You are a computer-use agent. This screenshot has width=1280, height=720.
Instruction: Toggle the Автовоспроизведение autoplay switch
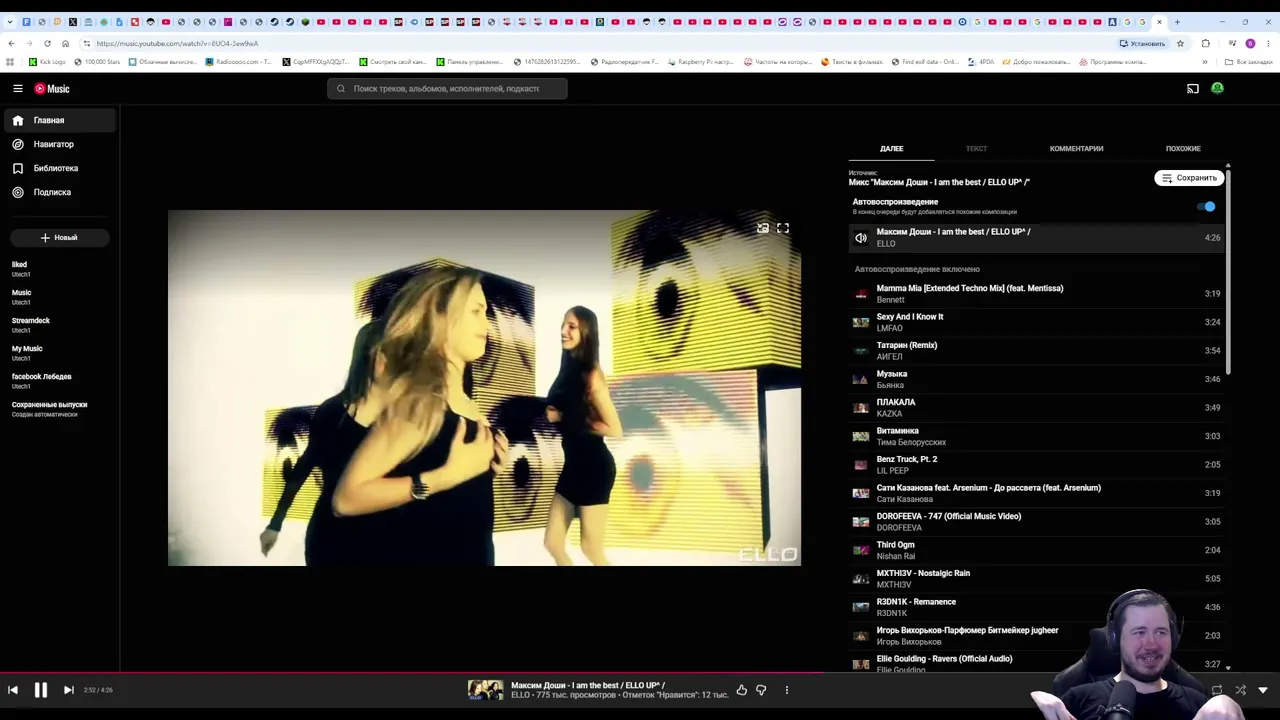[1207, 207]
